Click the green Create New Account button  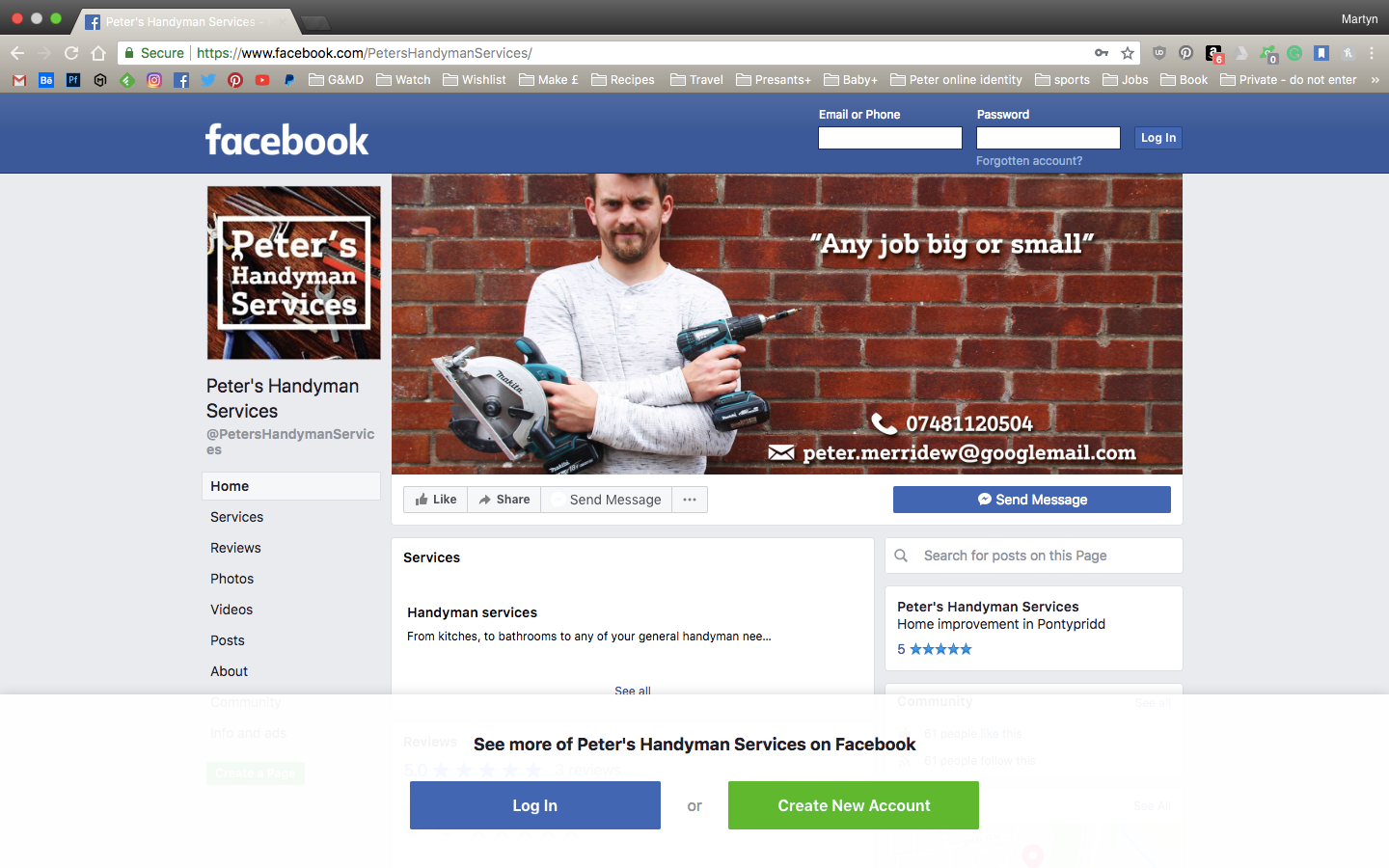tap(854, 805)
